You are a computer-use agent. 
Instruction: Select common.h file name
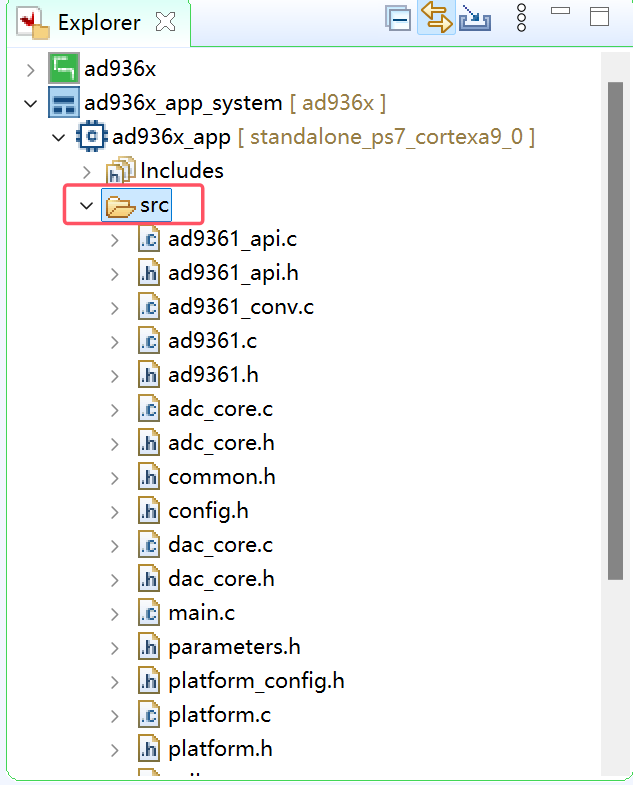point(222,478)
